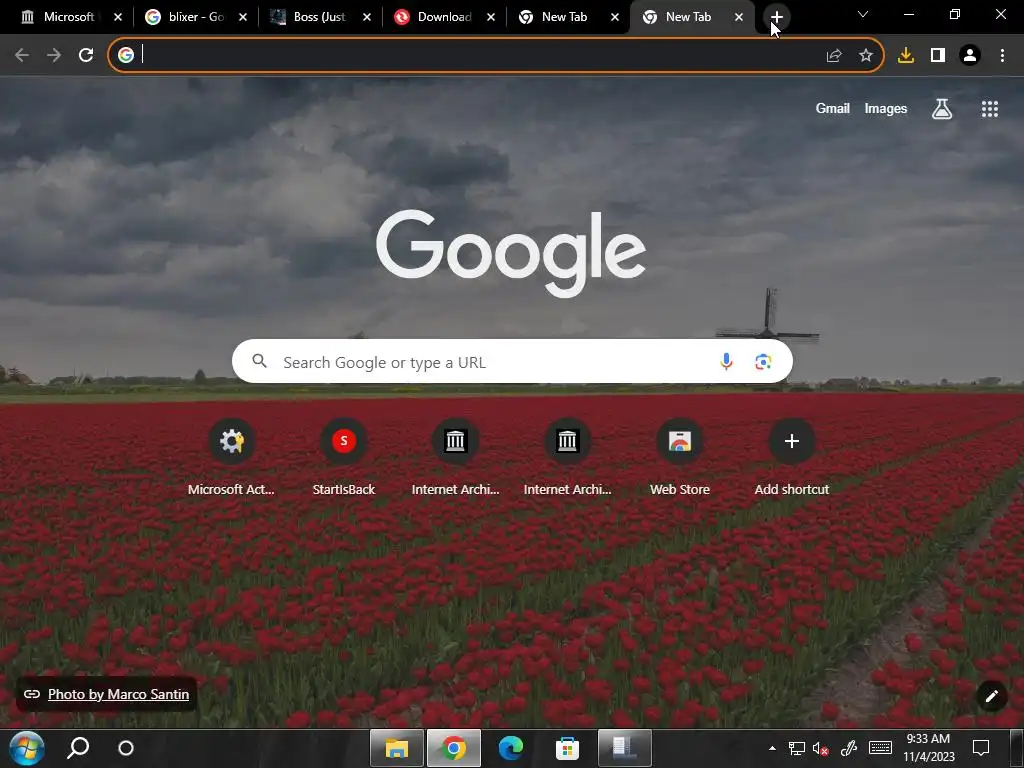The width and height of the screenshot is (1024, 768).
Task: Search by image with Google Lens
Action: click(x=763, y=361)
